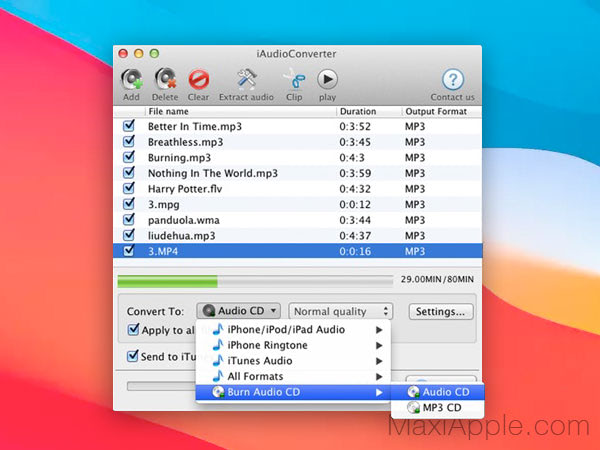
Task: Toggle the Apply to all checkbox
Action: tap(133, 329)
